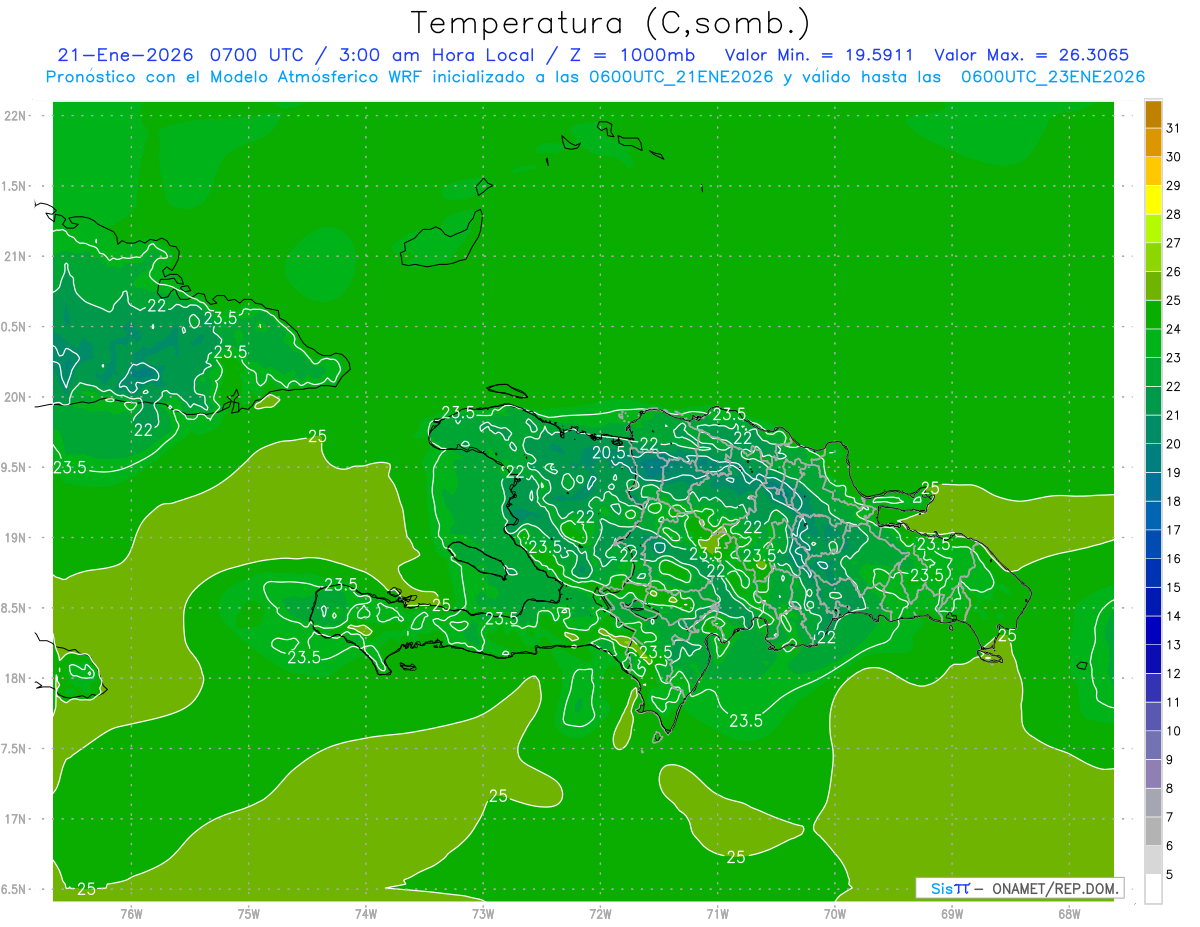Pick the yellow swatch between 28 and 29
The image size is (1200, 927).
(1153, 200)
